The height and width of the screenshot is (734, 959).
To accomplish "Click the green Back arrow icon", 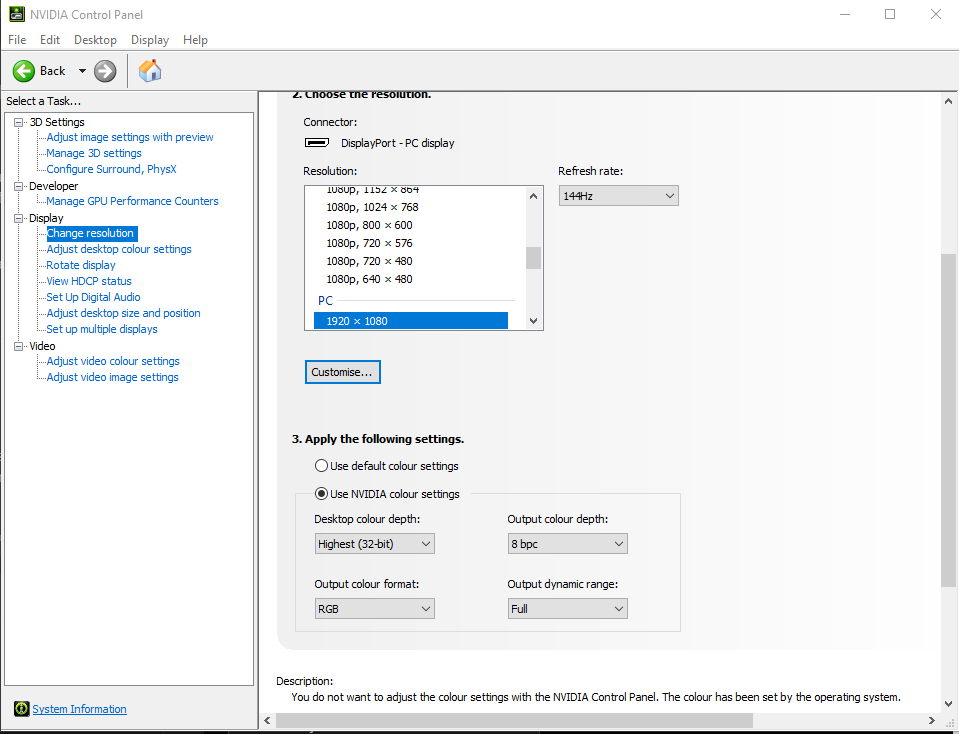I will click(24, 71).
